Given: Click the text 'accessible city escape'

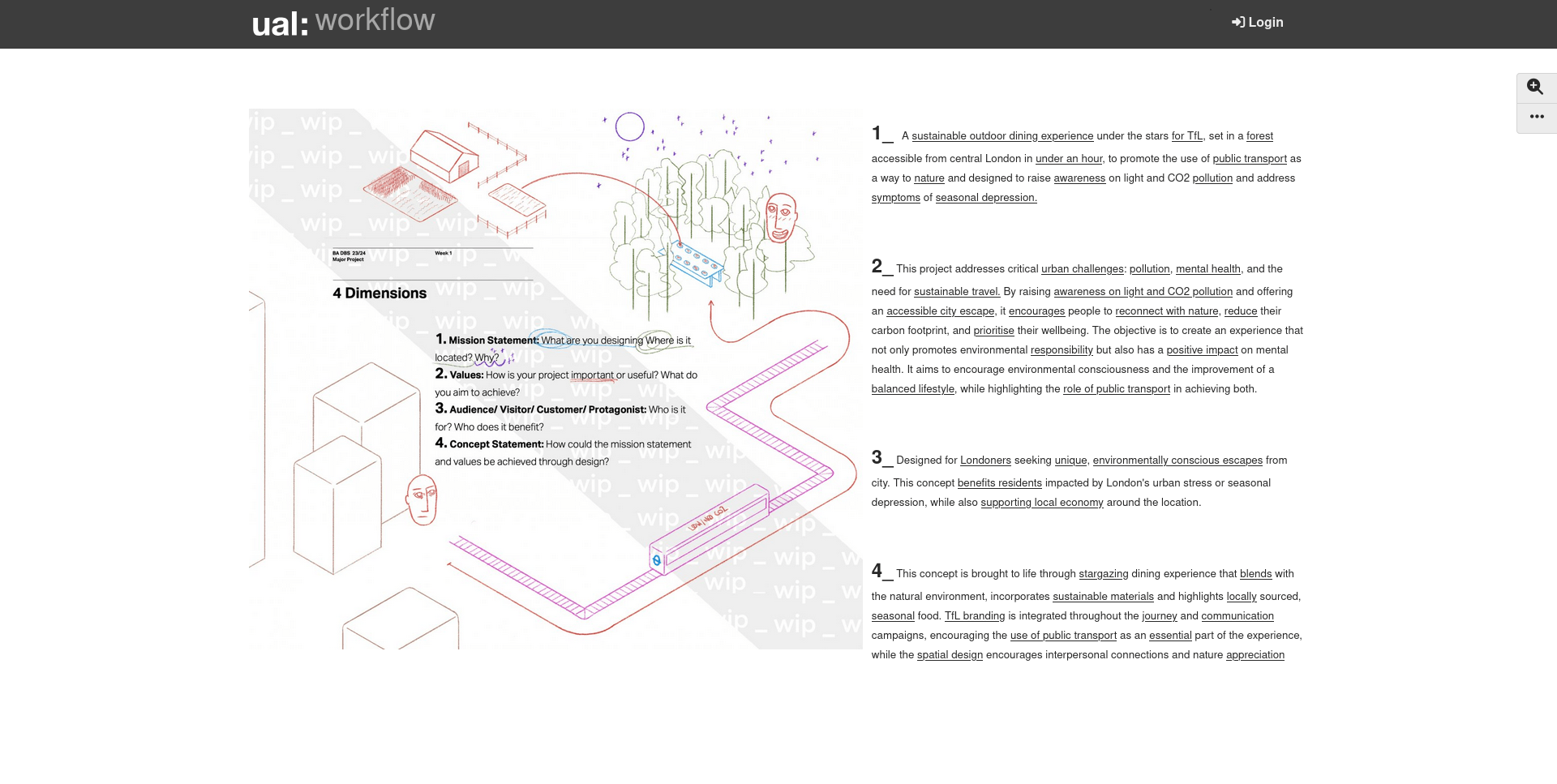Looking at the screenshot, I should click(x=941, y=311).
